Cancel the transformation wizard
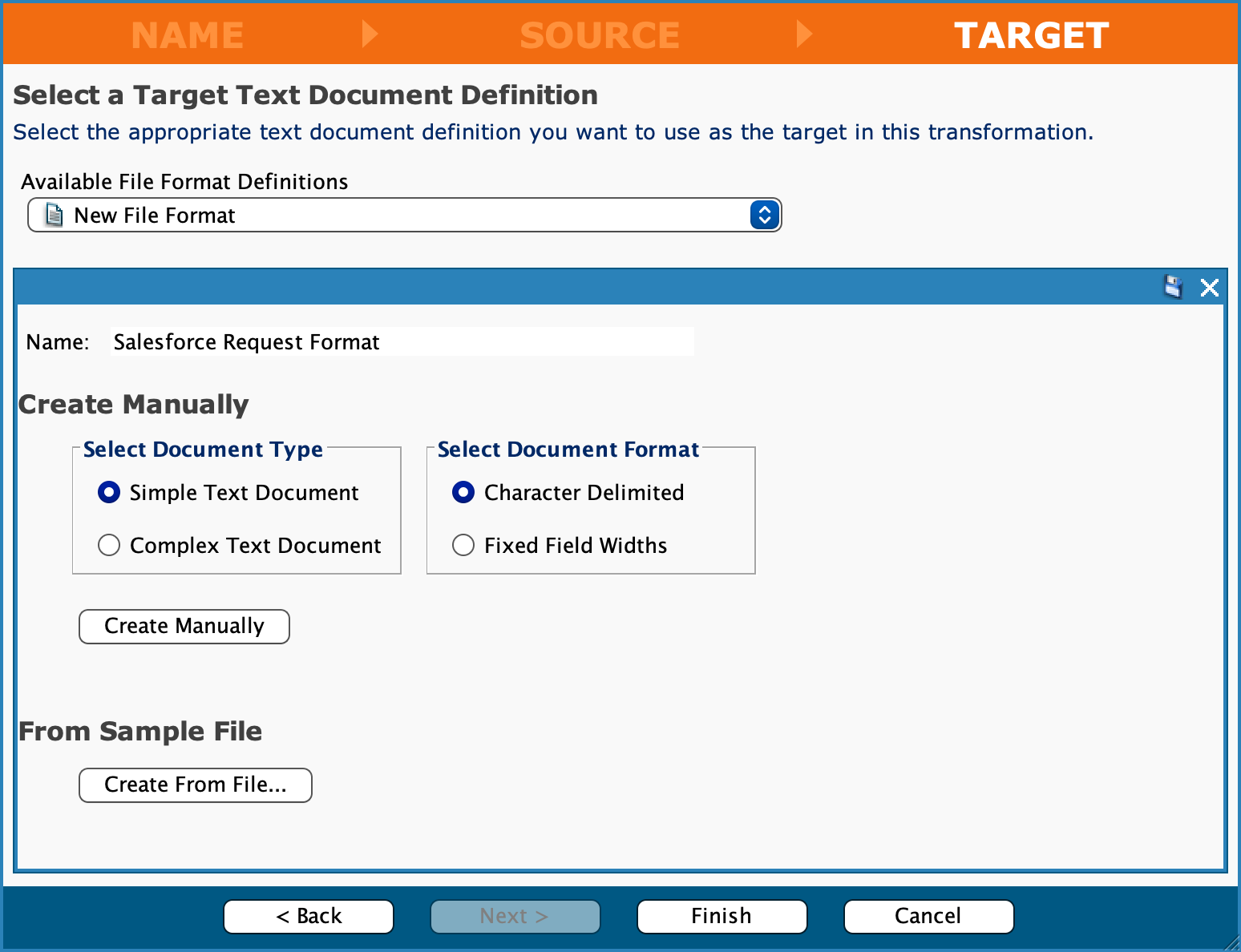This screenshot has width=1241, height=952. pos(928,916)
